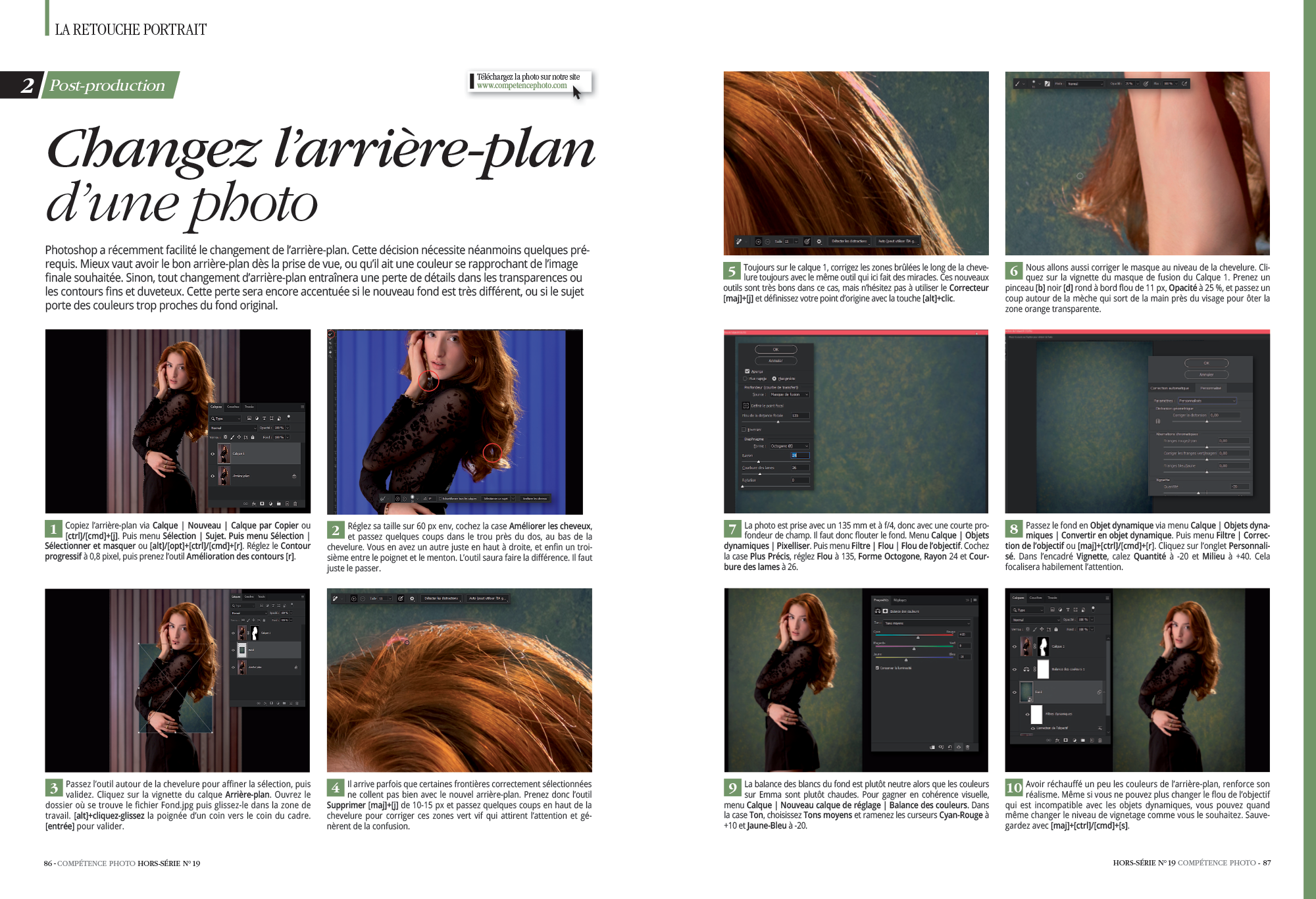
Task: Open the Masque de fusion source dropdown
Action: click(x=790, y=395)
